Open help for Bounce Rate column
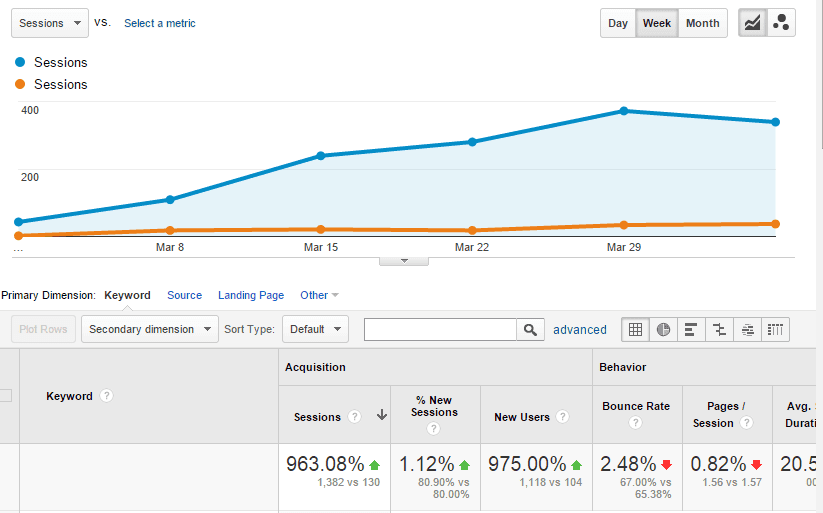823x513 pixels. [636, 423]
